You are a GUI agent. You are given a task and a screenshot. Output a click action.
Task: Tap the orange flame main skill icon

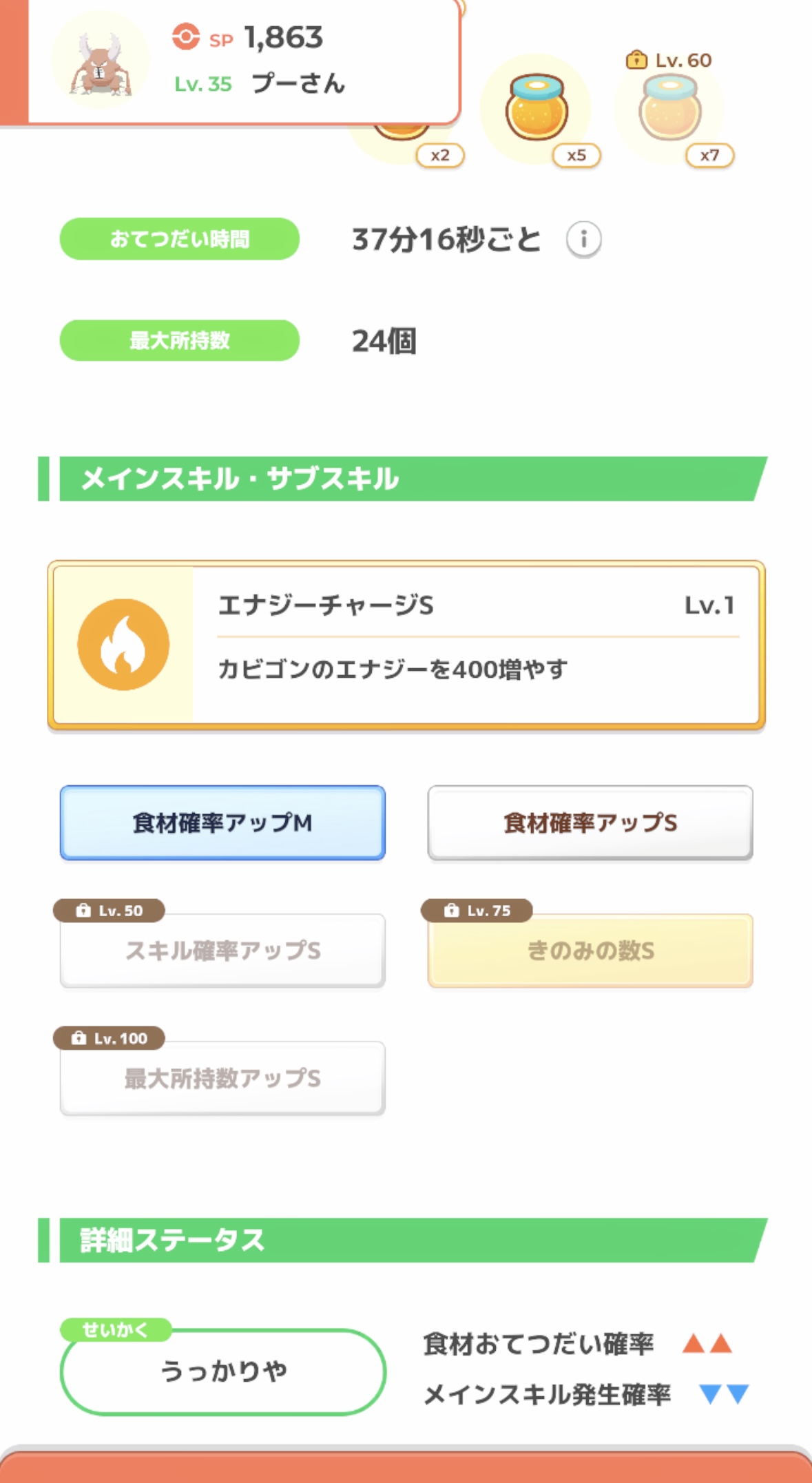pyautogui.click(x=123, y=645)
